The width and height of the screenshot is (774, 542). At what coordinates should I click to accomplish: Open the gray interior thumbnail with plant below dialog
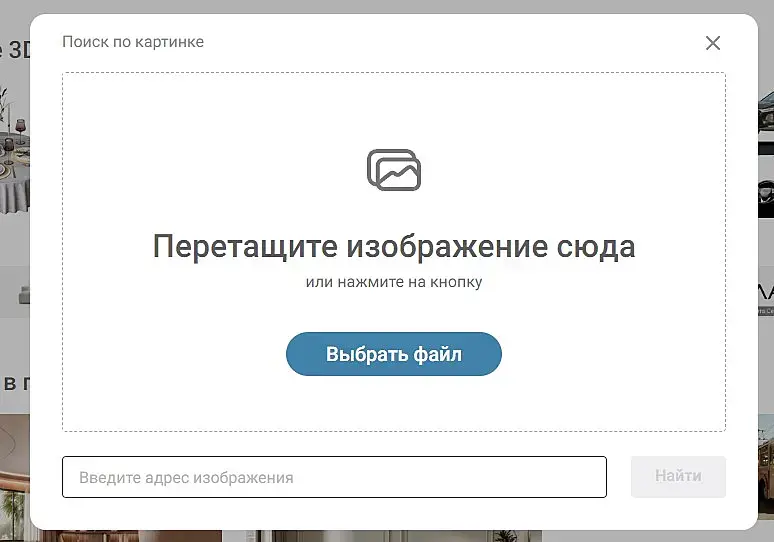[x=394, y=536]
